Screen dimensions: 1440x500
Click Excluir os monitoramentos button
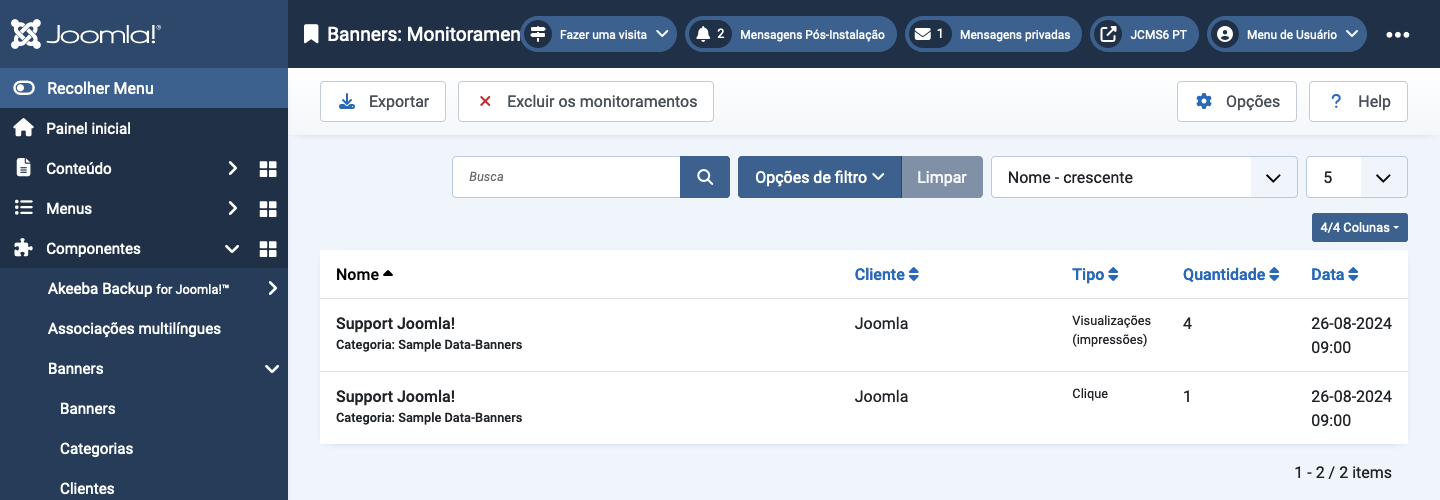pyautogui.click(x=586, y=101)
